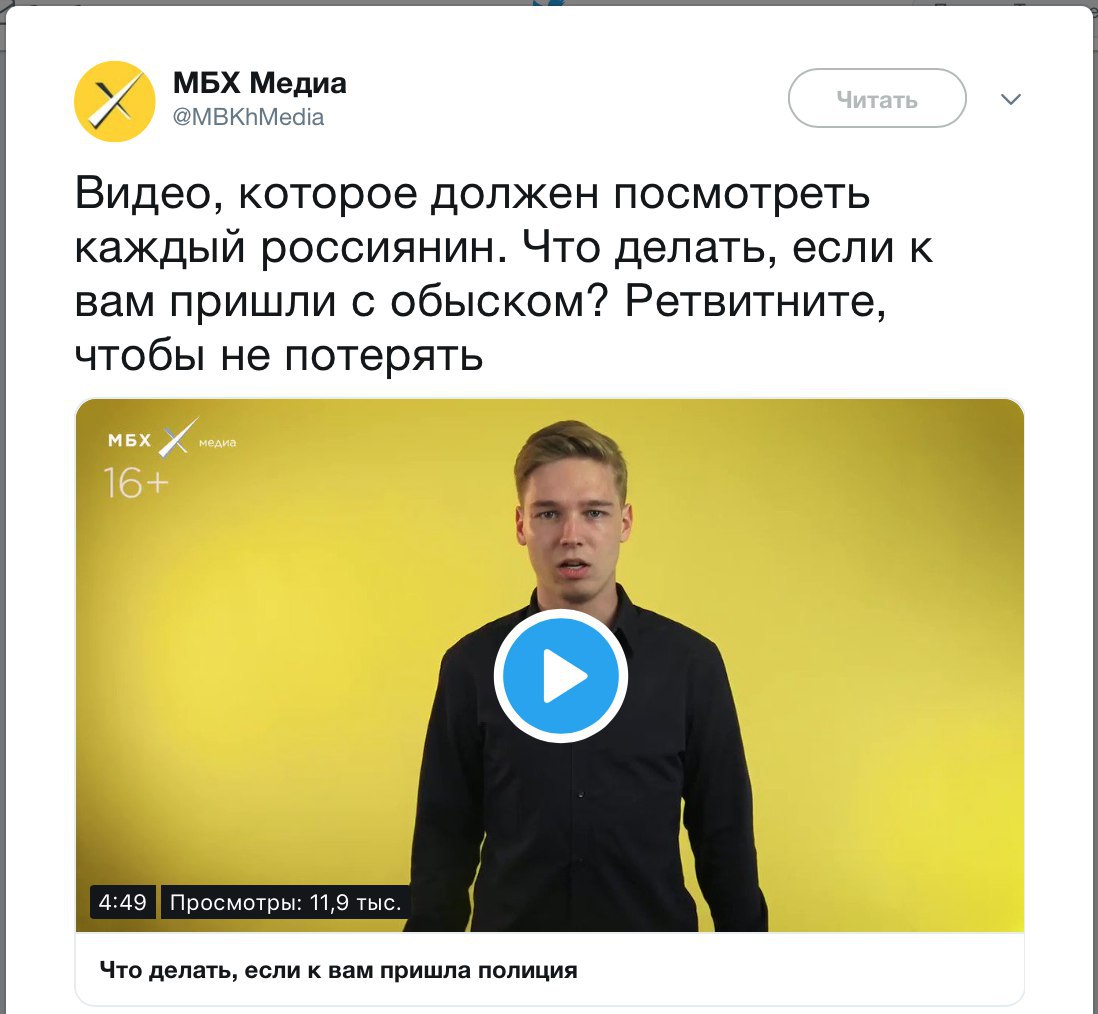The height and width of the screenshot is (1014, 1098).
Task: Click the 16+ age rating label
Action: 136,482
